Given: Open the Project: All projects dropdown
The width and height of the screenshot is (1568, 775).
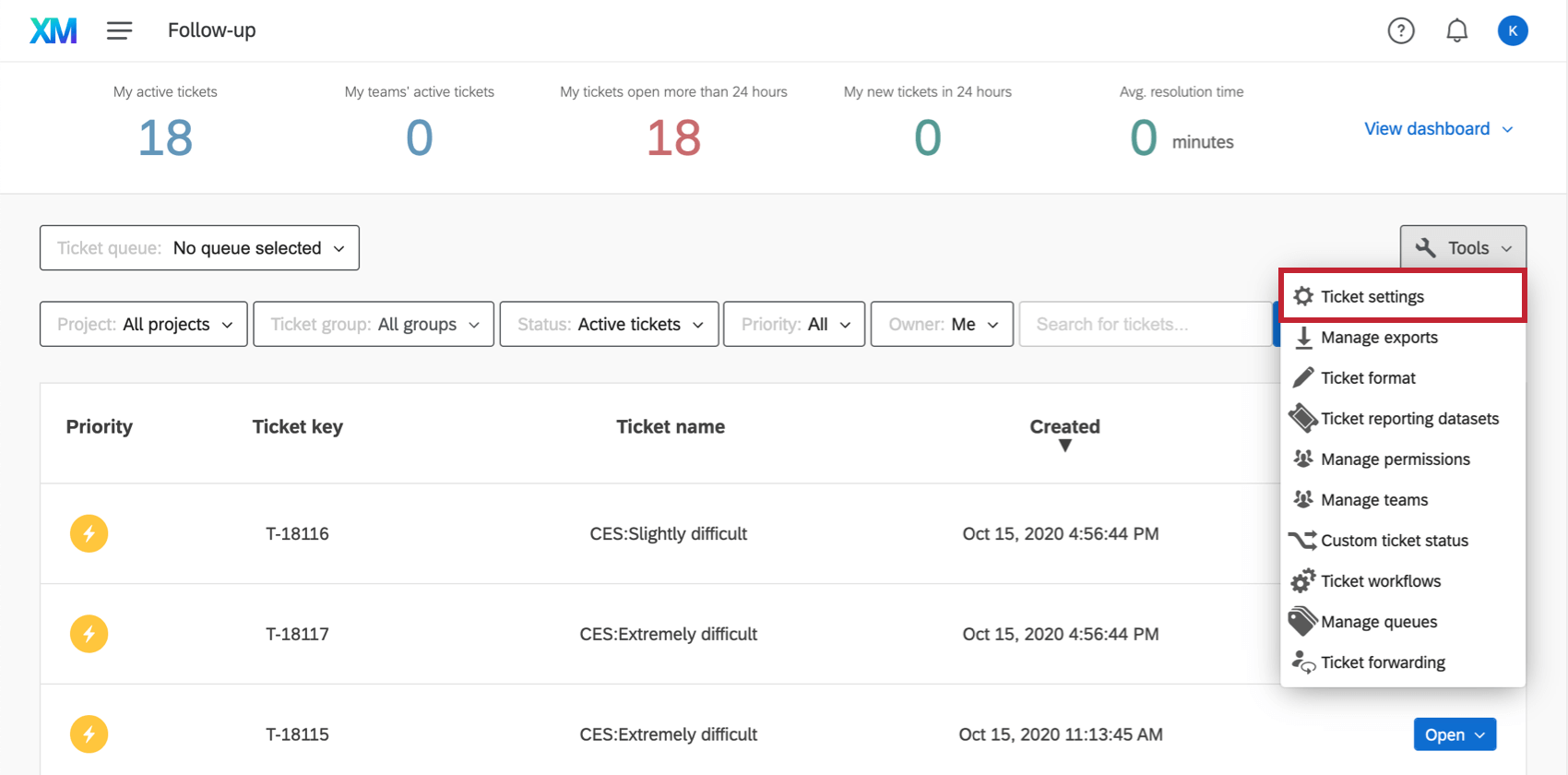Looking at the screenshot, I should 144,324.
